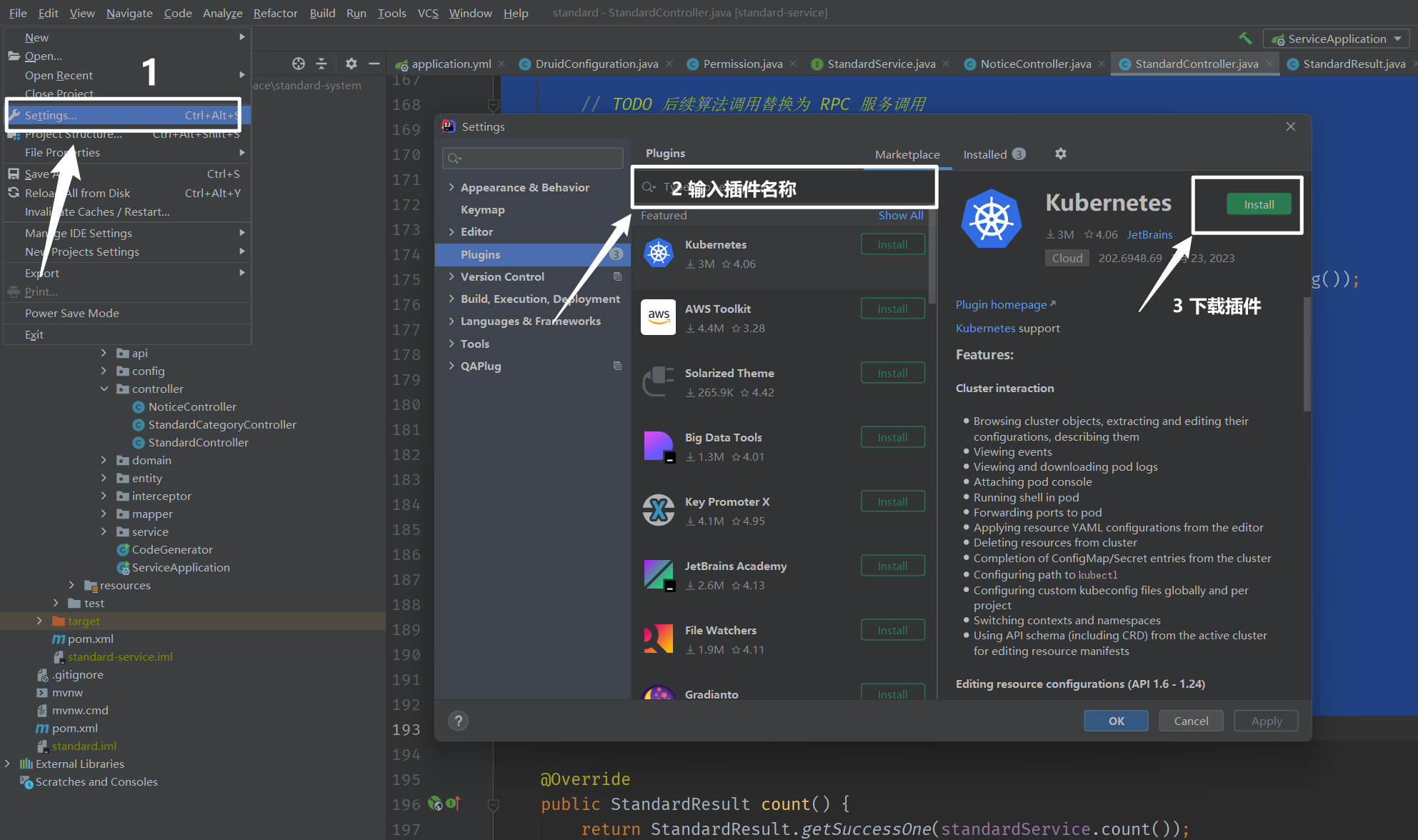The image size is (1418, 840).
Task: Select the .gitignore file
Action: (x=78, y=674)
